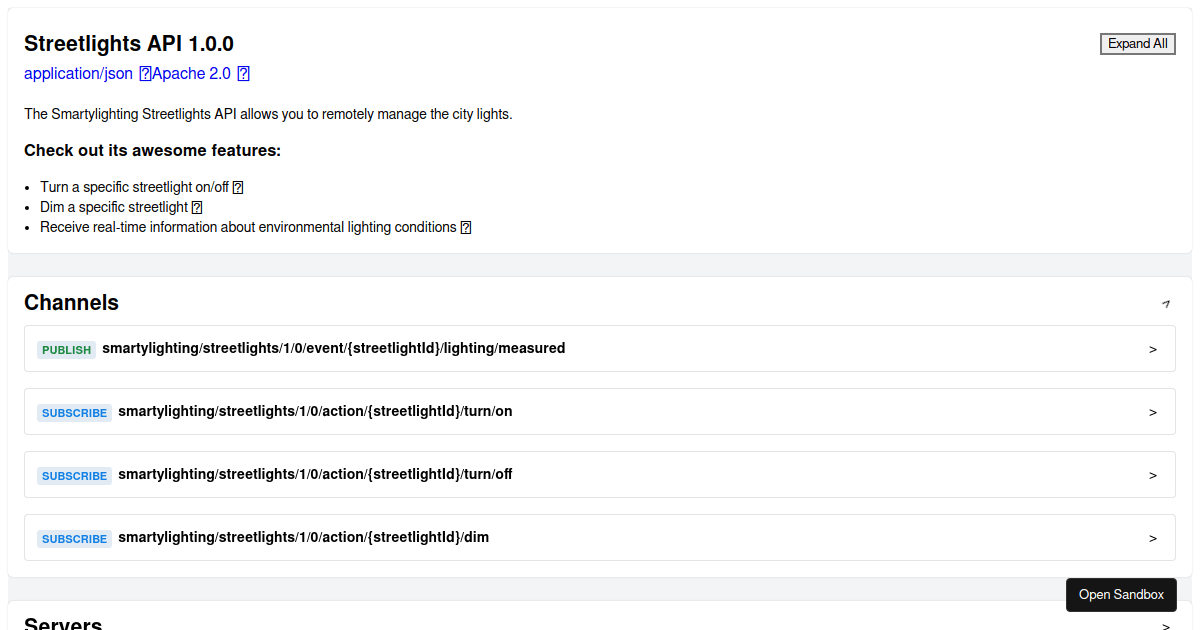The height and width of the screenshot is (630, 1200).
Task: Click the Streetlights API 1.0.0 heading
Action: coord(128,43)
